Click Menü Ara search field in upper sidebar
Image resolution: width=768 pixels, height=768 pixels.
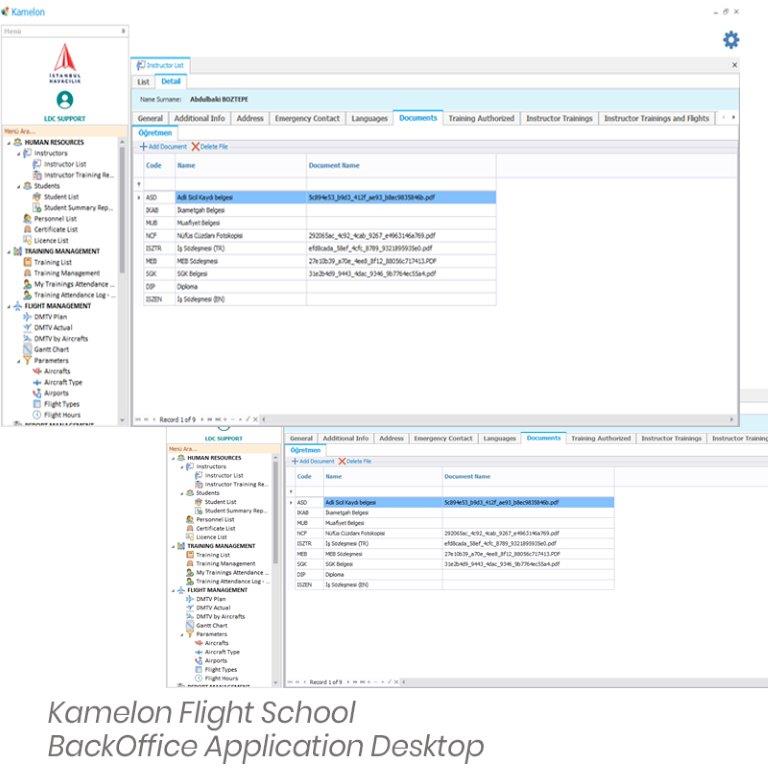tap(65, 131)
